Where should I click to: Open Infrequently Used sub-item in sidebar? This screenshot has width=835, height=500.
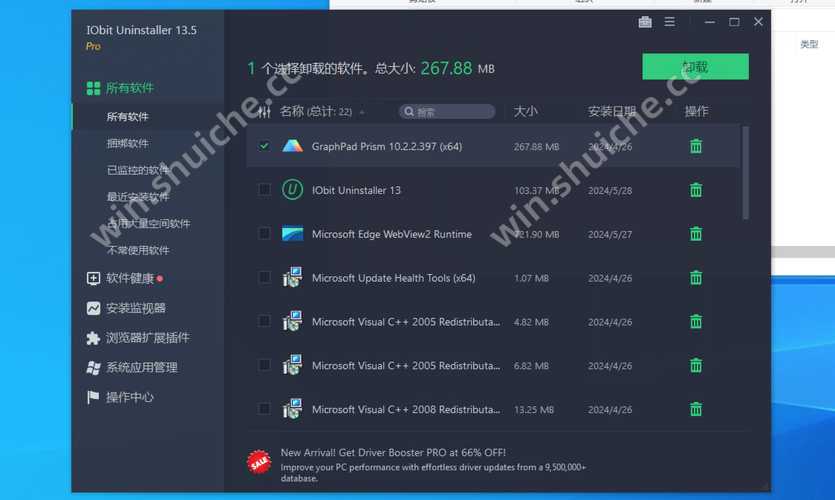(138, 250)
